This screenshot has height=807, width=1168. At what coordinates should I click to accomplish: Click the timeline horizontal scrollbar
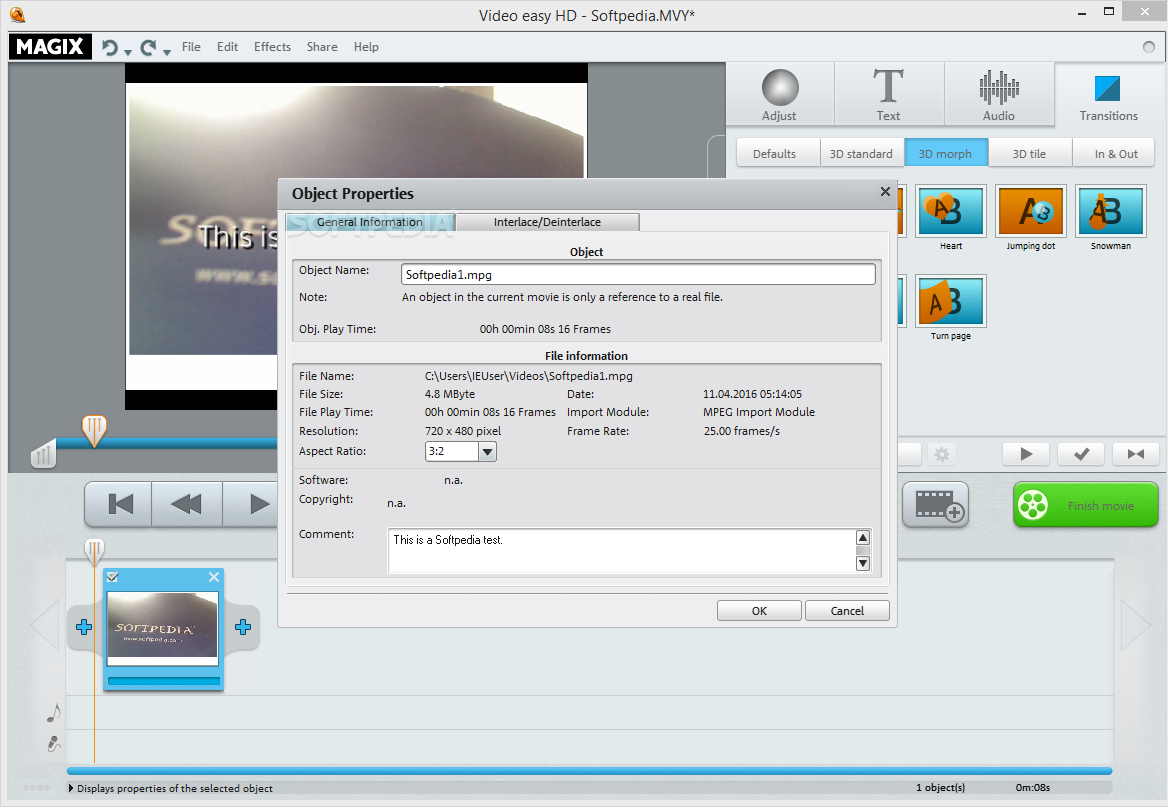(x=589, y=770)
